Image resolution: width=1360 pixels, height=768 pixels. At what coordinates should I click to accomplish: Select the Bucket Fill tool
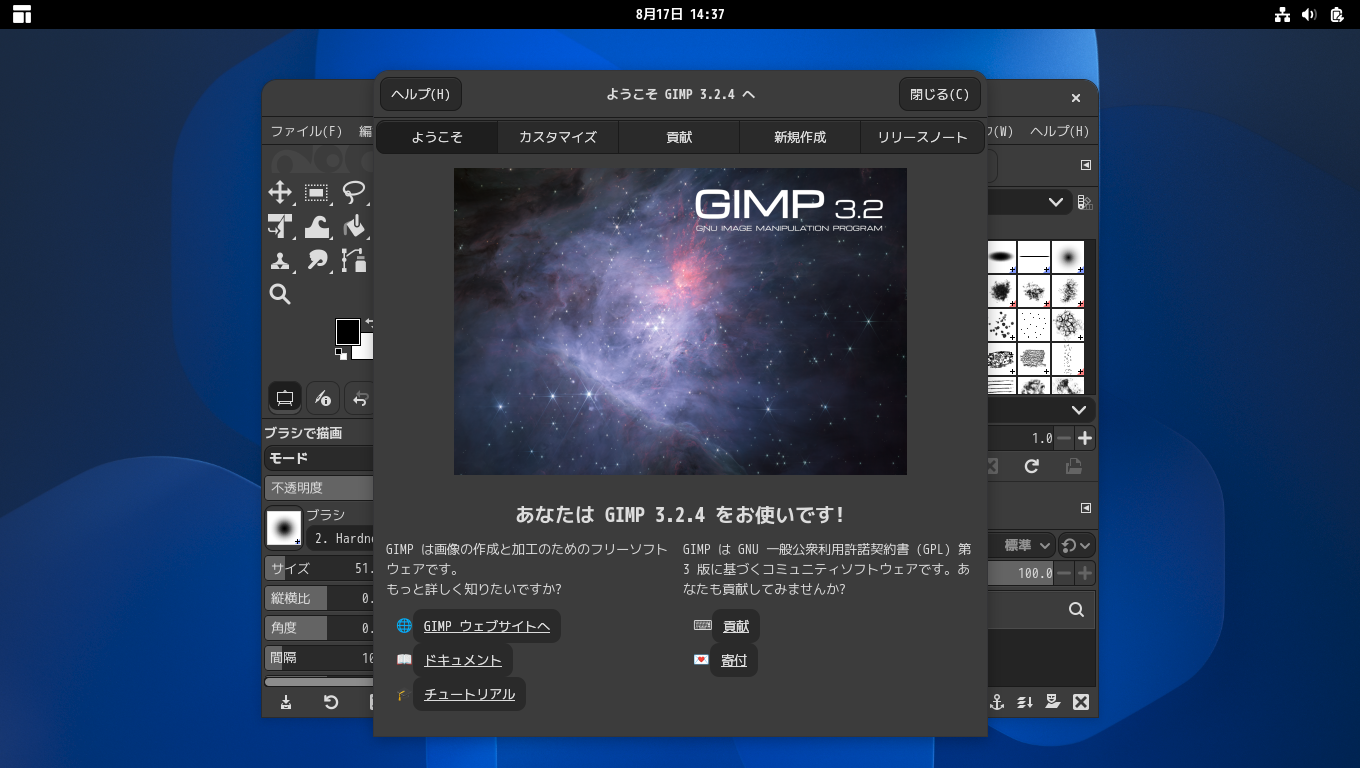tap(354, 227)
